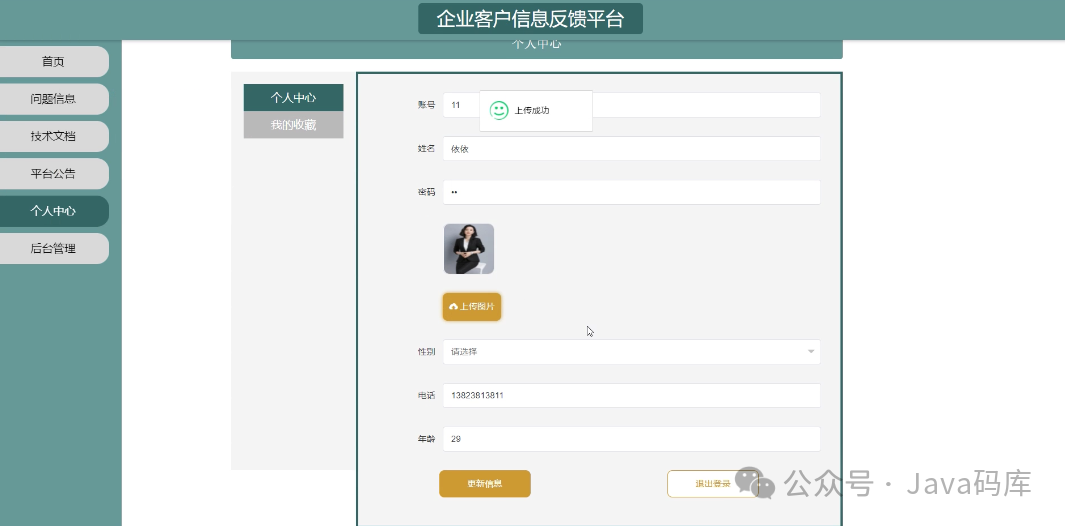Open the 首页 sidebar item
The height and width of the screenshot is (526, 1065).
53,62
